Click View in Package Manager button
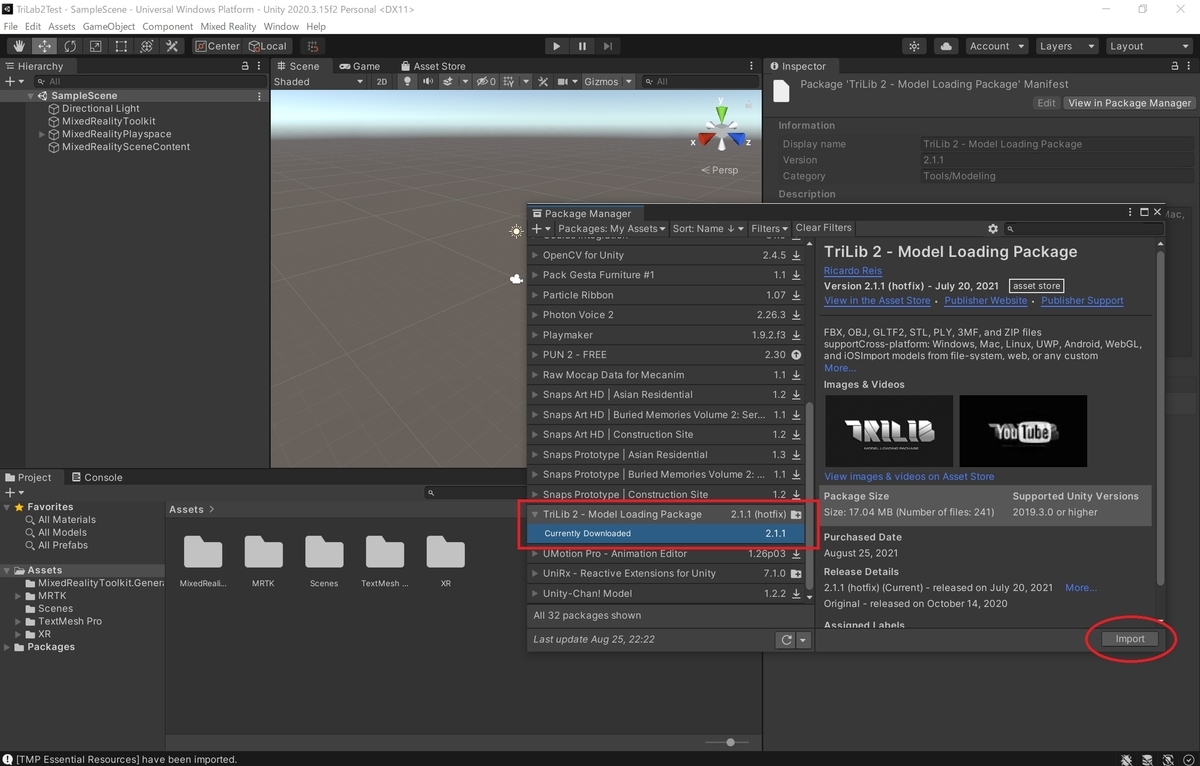1200x766 pixels. point(1129,103)
